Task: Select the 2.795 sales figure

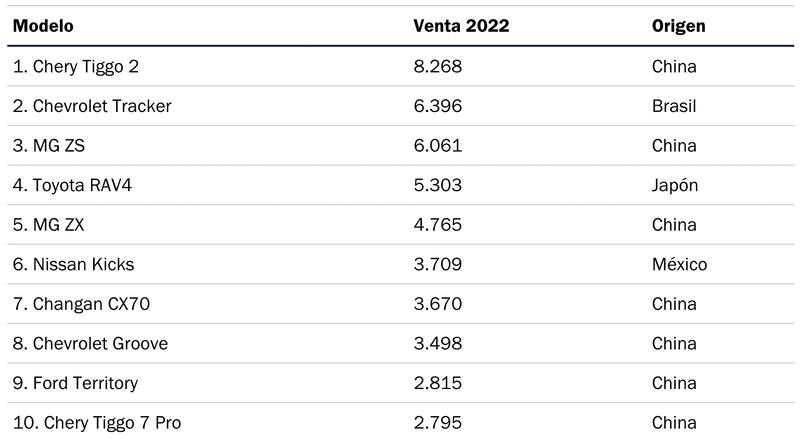Action: [437, 423]
